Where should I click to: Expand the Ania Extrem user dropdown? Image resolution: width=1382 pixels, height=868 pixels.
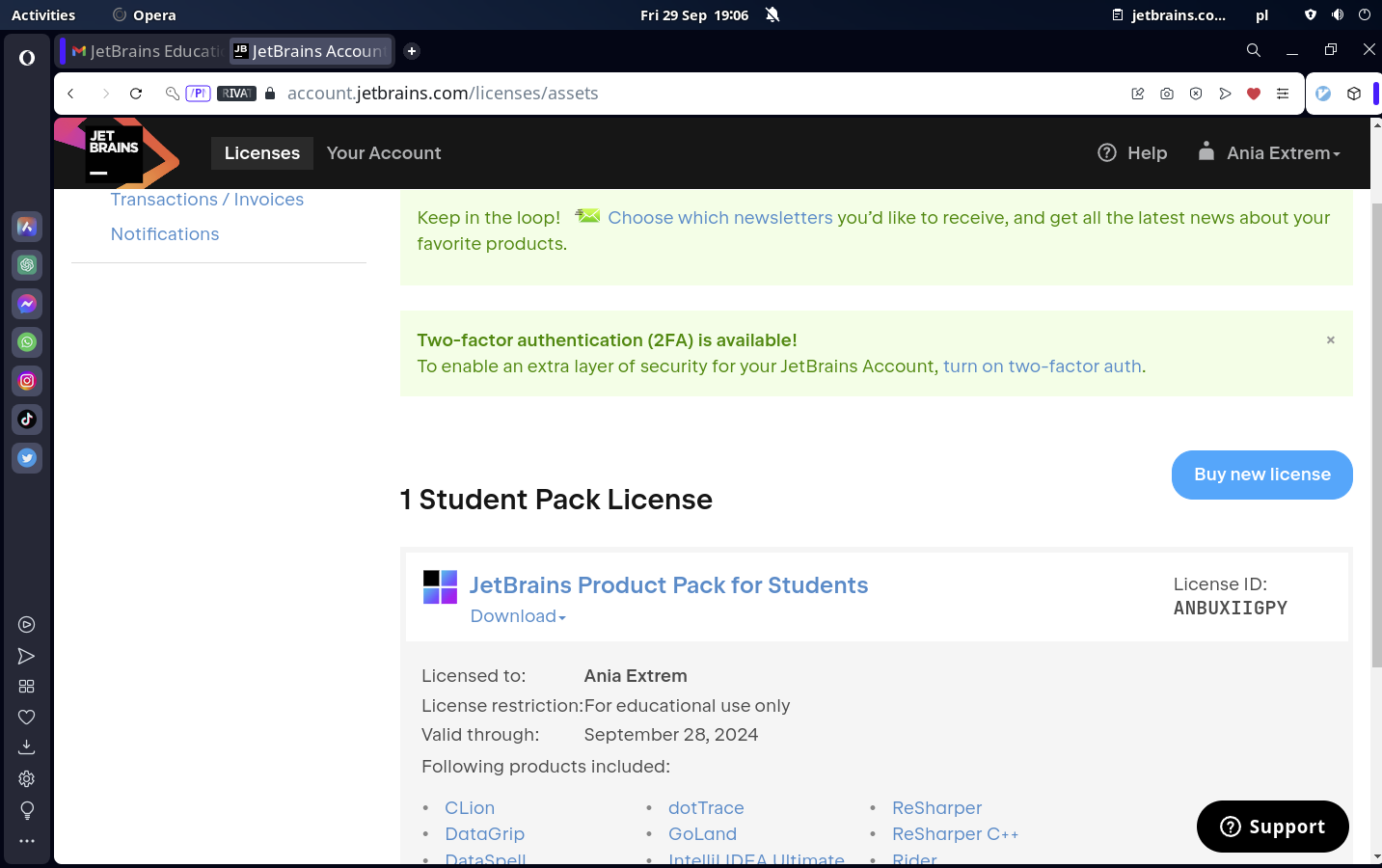click(x=1269, y=152)
